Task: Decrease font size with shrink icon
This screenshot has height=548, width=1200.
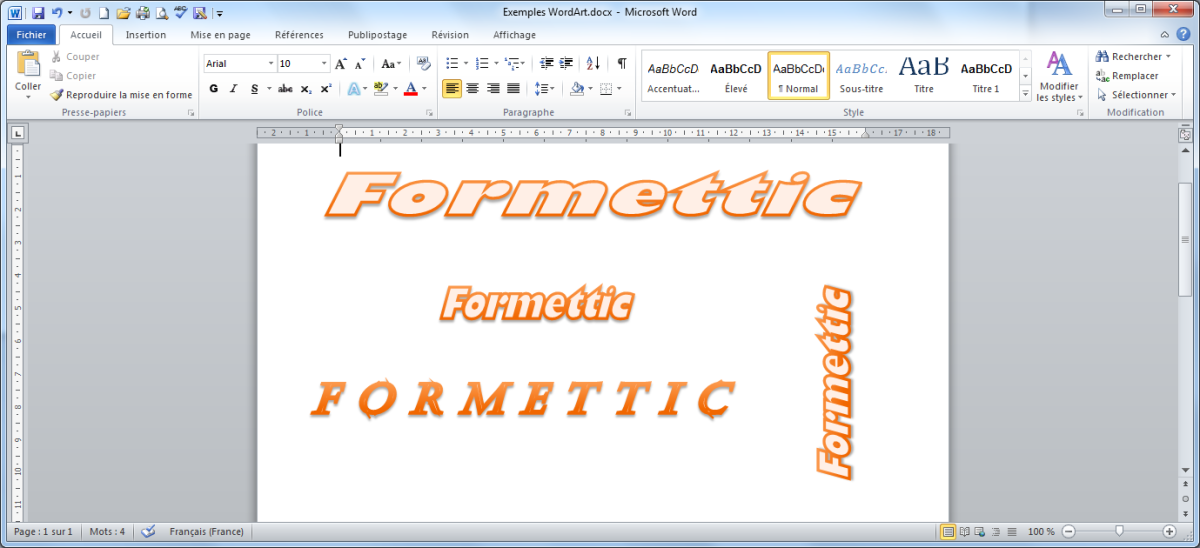Action: [x=358, y=63]
